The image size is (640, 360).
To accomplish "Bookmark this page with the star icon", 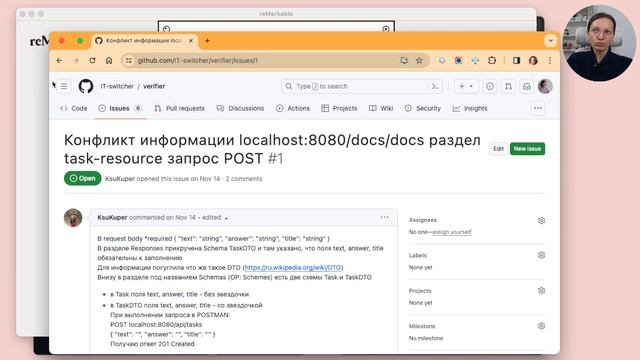I will click(419, 60).
